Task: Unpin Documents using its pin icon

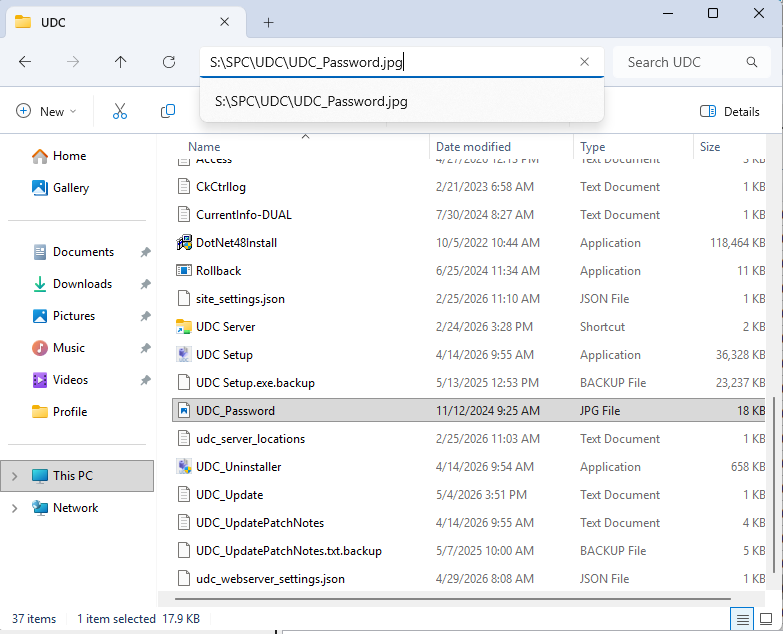Action: [145, 252]
